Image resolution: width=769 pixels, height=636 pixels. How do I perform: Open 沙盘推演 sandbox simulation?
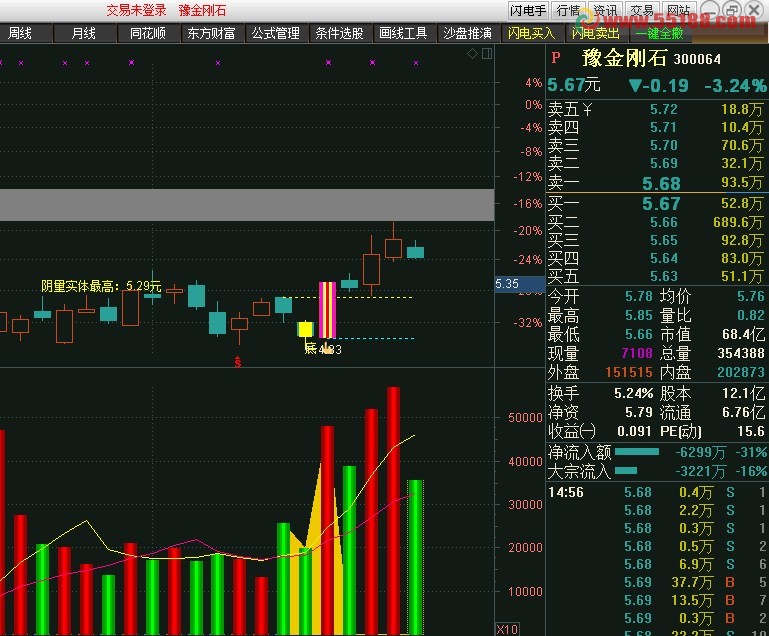[x=467, y=33]
